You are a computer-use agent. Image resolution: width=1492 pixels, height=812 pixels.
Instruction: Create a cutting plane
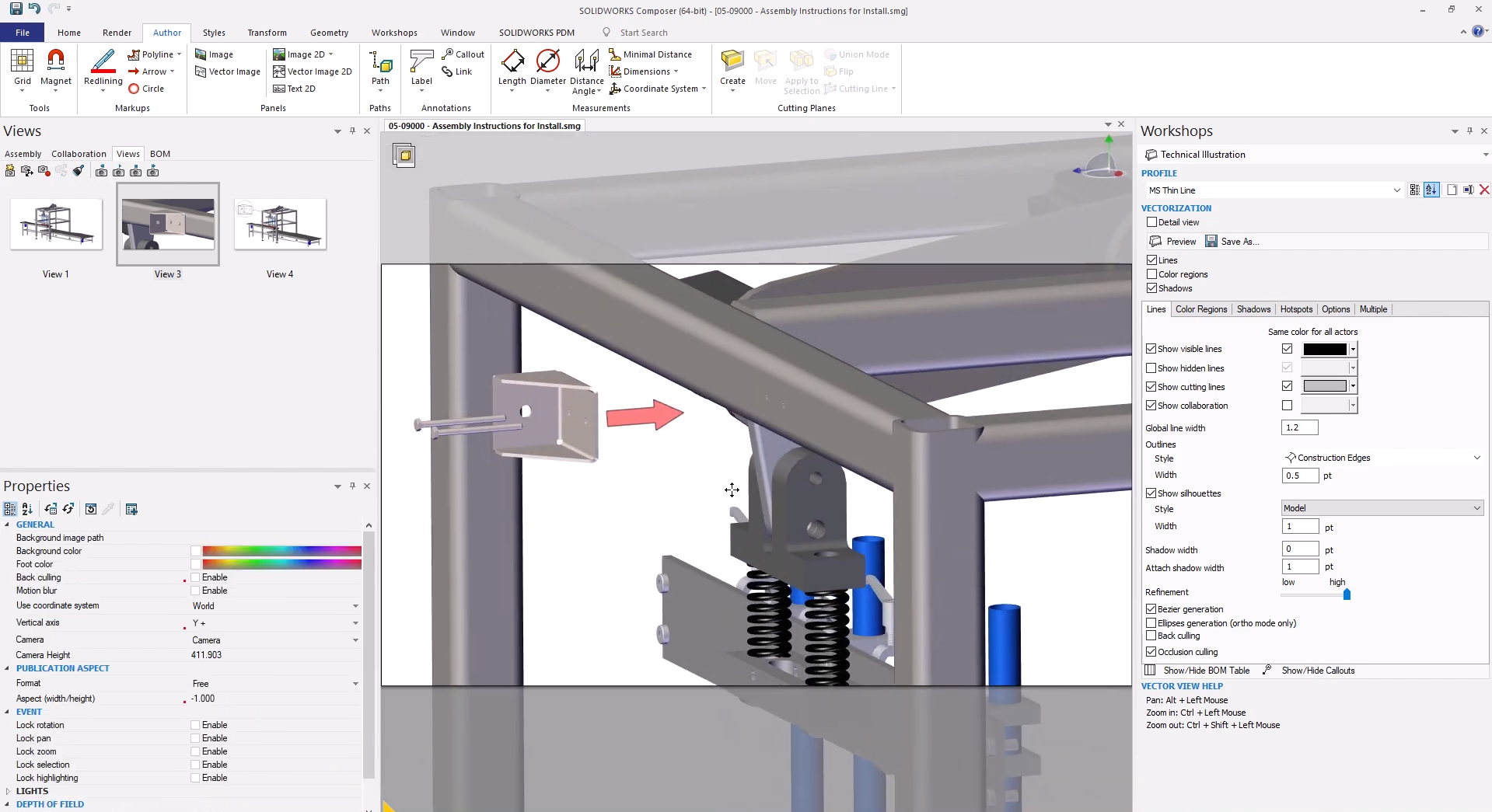(732, 67)
